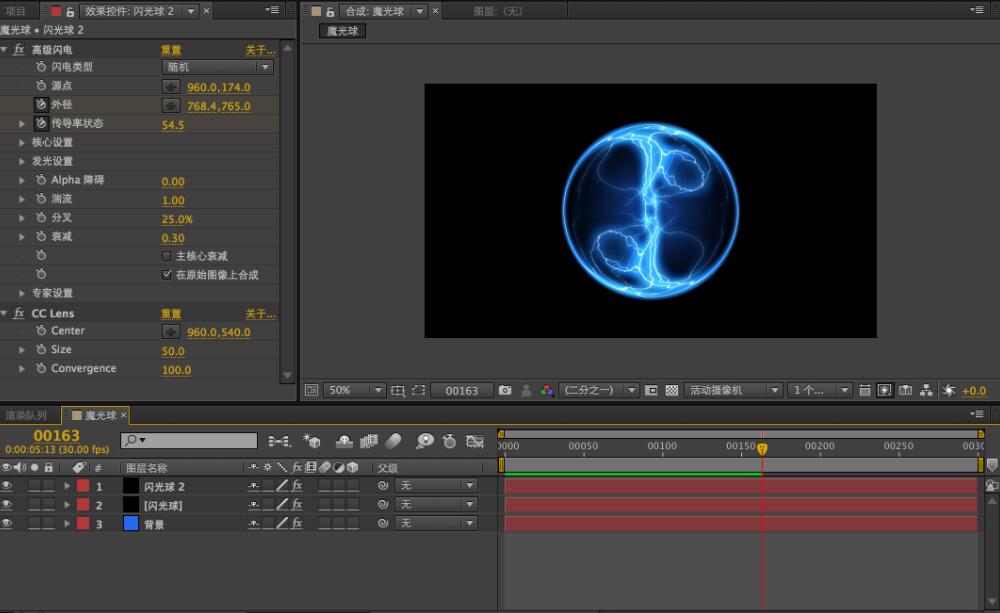Hide the [闪光球] layer with its eye
1000x613 pixels.
tap(7, 505)
